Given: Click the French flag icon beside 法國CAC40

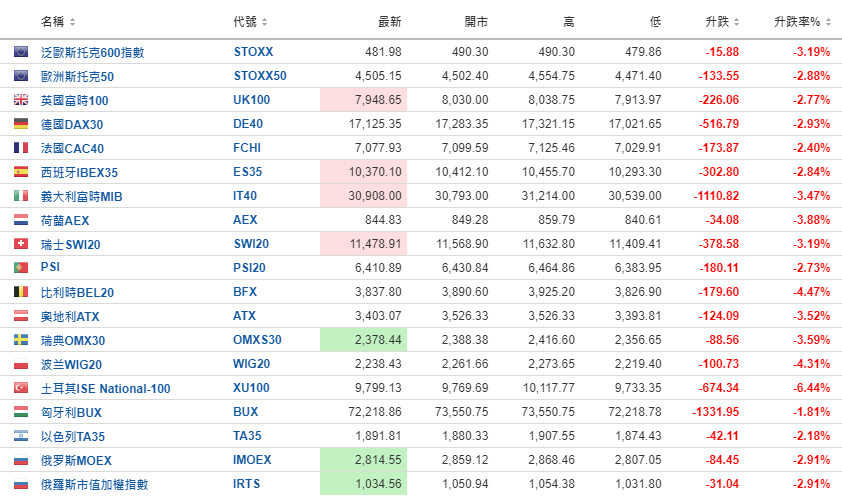Looking at the screenshot, I should [x=21, y=148].
